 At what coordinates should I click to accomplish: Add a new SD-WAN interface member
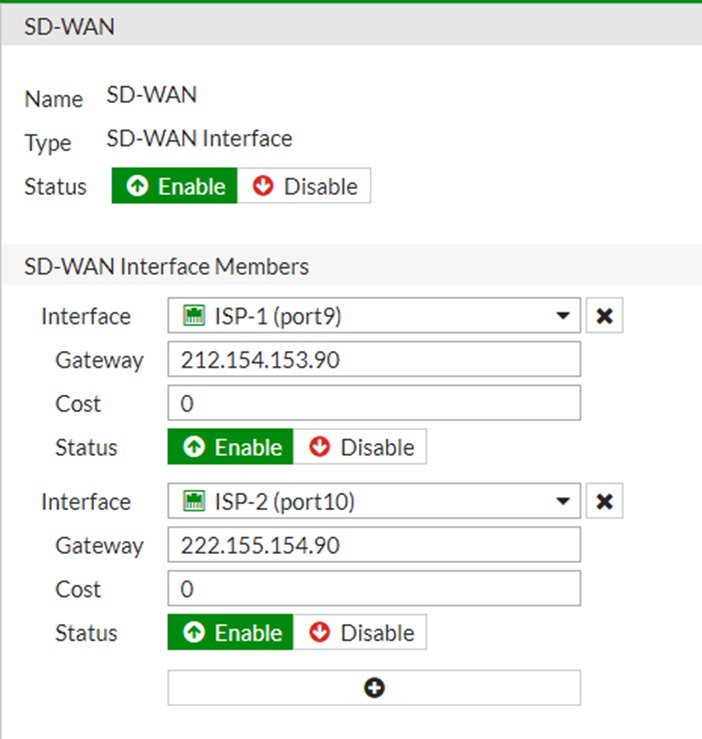coord(374,688)
